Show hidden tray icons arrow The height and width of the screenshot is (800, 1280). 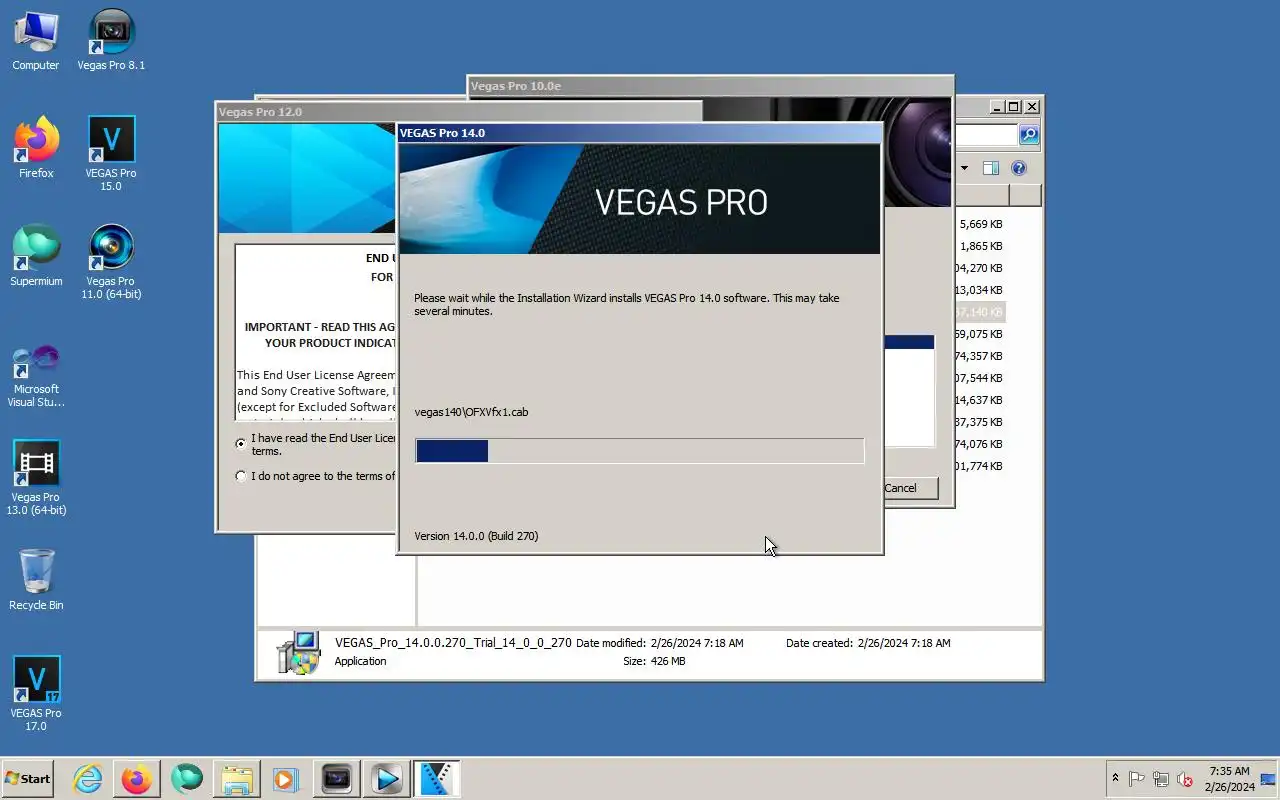[1115, 779]
